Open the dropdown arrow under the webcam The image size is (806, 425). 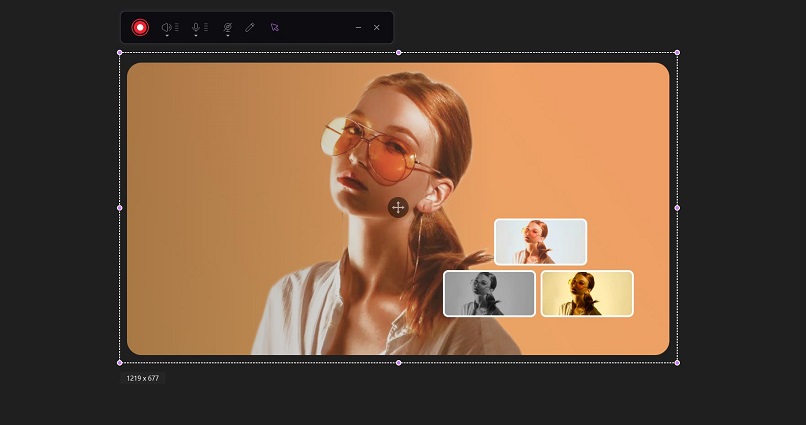click(x=227, y=35)
